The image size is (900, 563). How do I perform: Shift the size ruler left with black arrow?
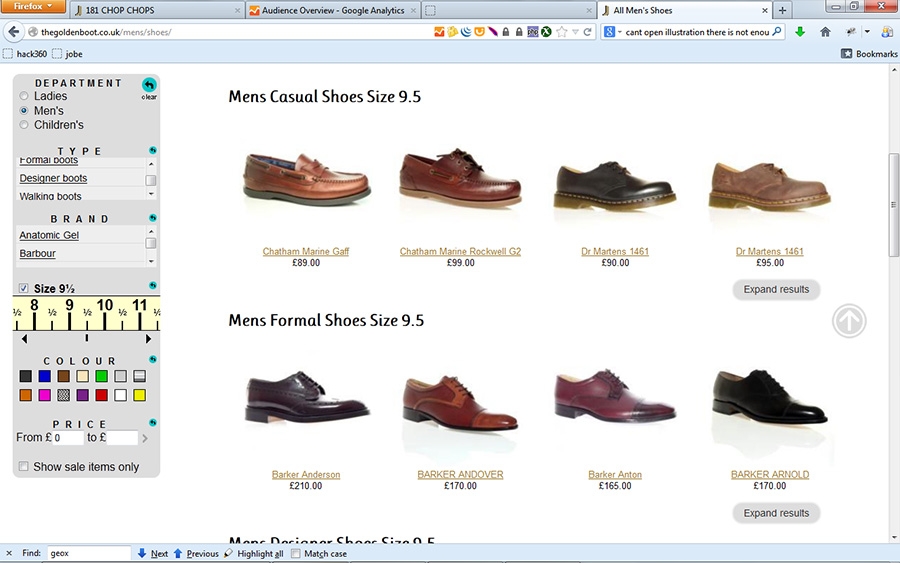point(24,339)
